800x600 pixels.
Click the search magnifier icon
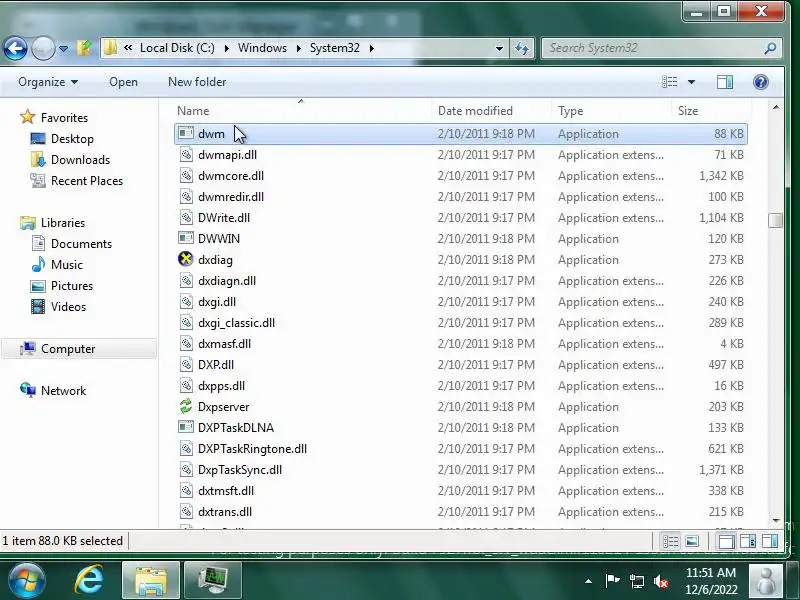(x=770, y=48)
